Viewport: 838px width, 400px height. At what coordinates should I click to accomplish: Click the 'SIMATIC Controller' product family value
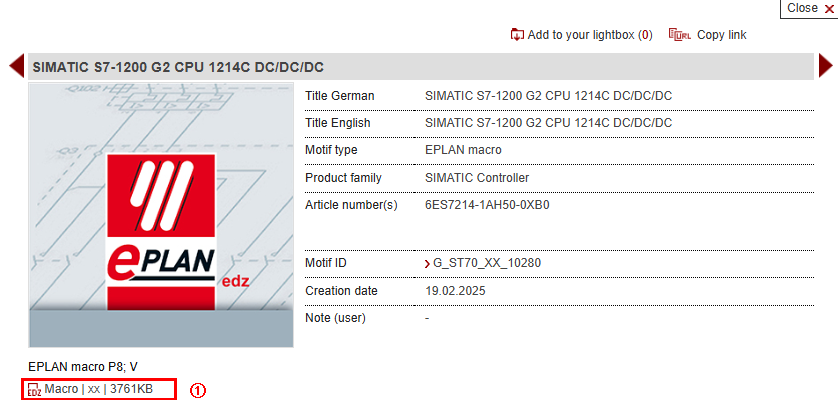477,178
